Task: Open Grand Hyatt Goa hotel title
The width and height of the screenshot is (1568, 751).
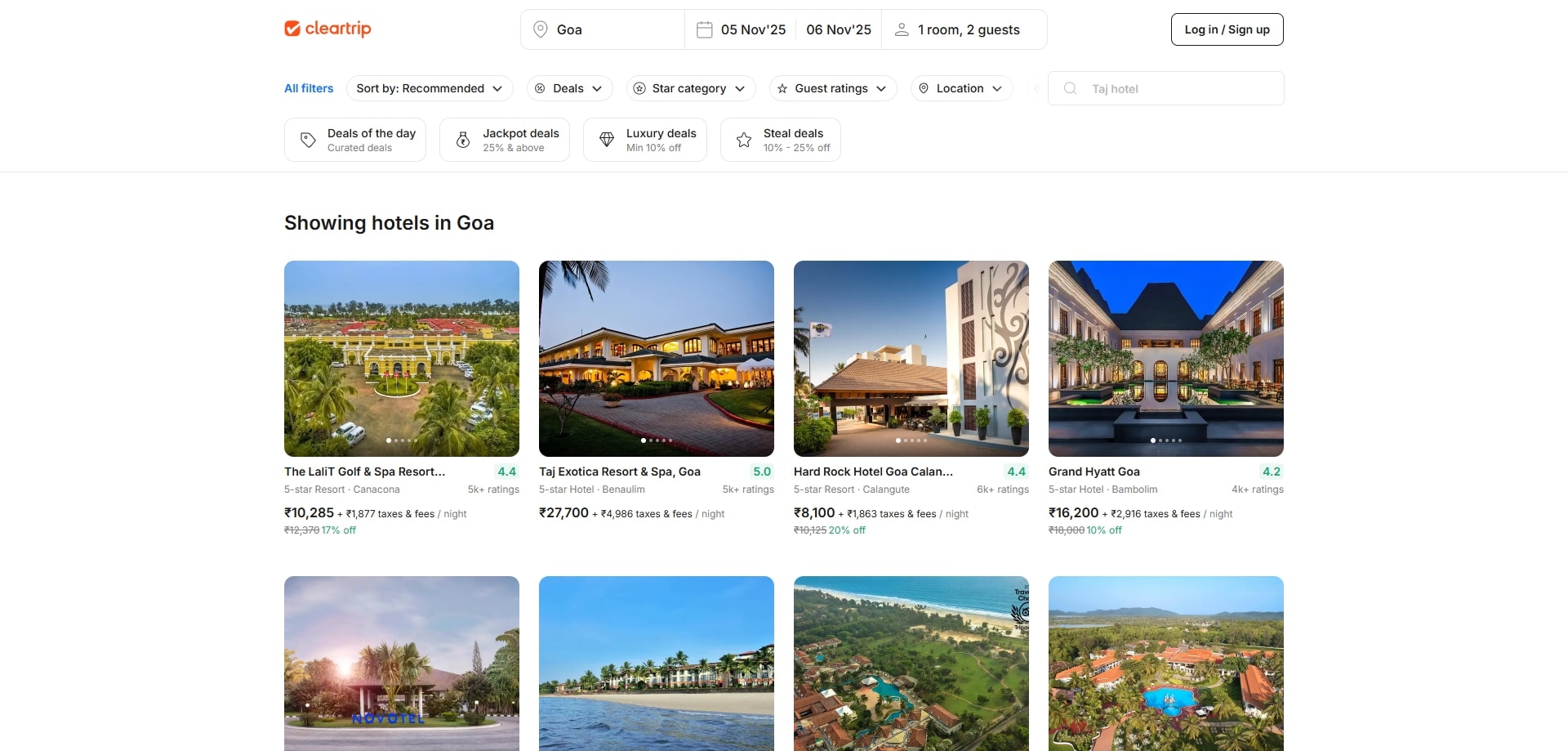Action: click(x=1094, y=472)
